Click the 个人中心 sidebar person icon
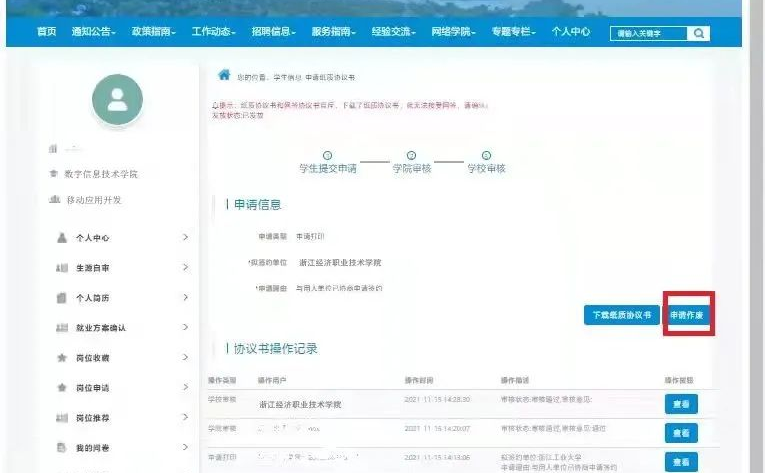The width and height of the screenshot is (765, 473). pos(62,238)
